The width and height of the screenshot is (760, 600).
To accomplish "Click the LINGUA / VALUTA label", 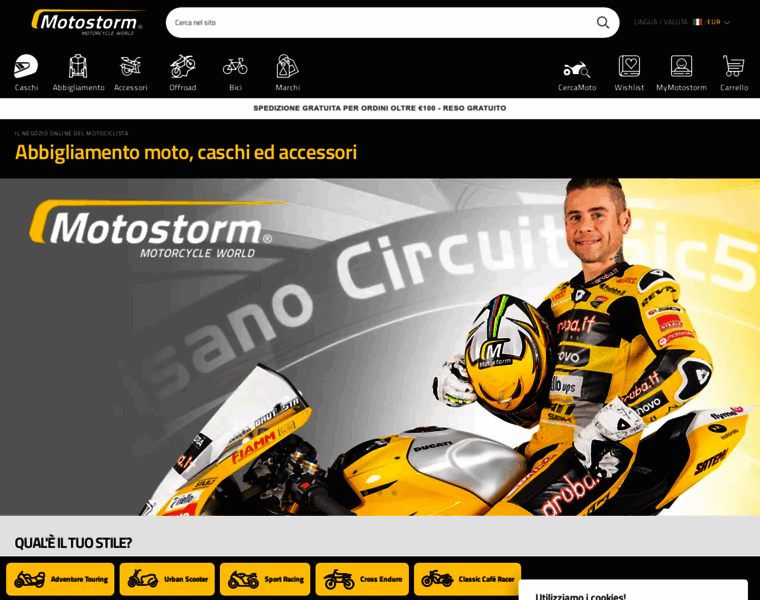I will [661, 22].
